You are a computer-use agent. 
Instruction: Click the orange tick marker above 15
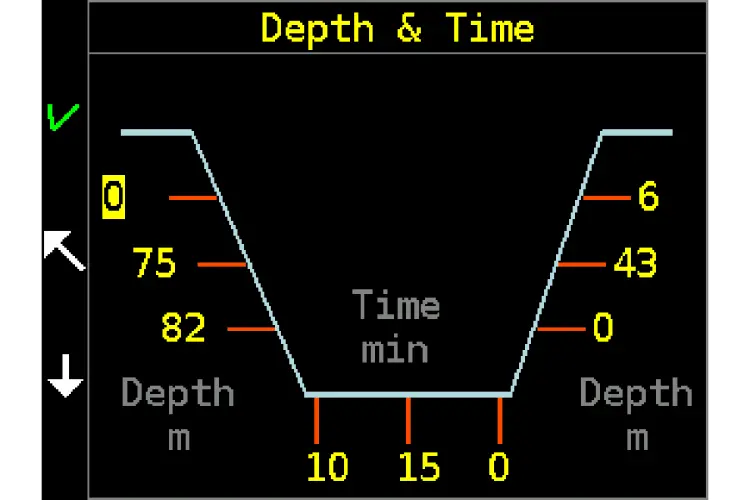tap(408, 420)
